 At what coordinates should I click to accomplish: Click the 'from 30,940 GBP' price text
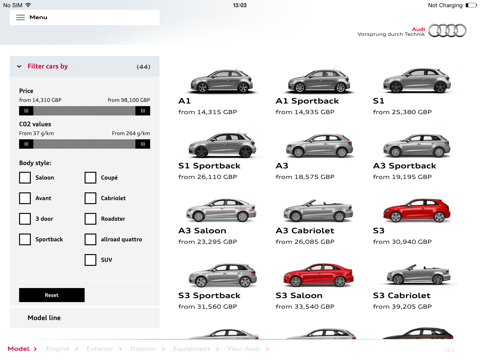(x=402, y=242)
